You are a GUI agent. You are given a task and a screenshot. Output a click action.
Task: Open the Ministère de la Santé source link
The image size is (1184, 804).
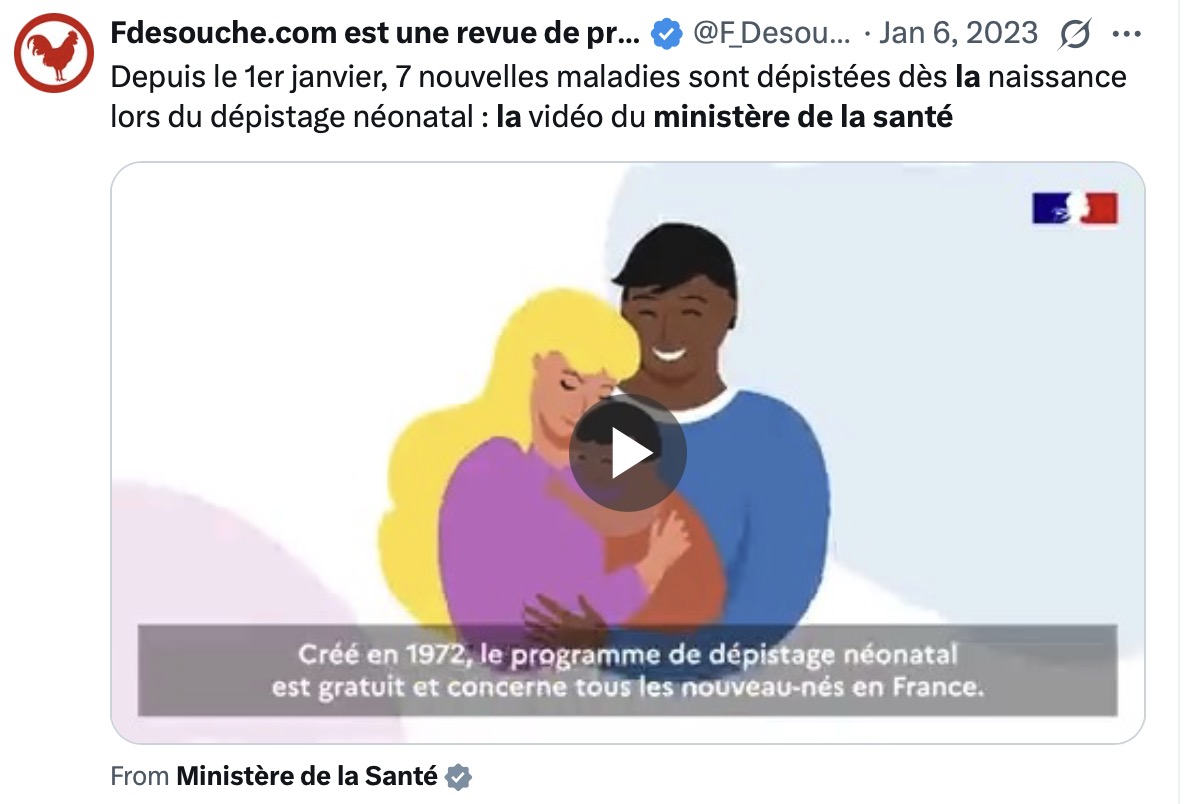click(307, 776)
